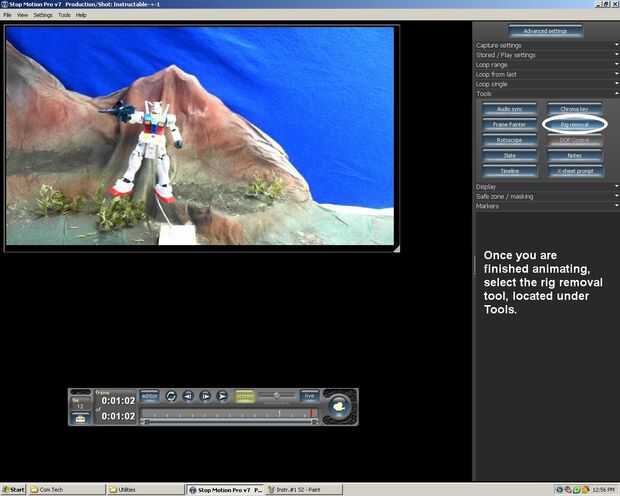Open the Rotoscope tool
Viewport: 620px width, 496px height.
[509, 140]
